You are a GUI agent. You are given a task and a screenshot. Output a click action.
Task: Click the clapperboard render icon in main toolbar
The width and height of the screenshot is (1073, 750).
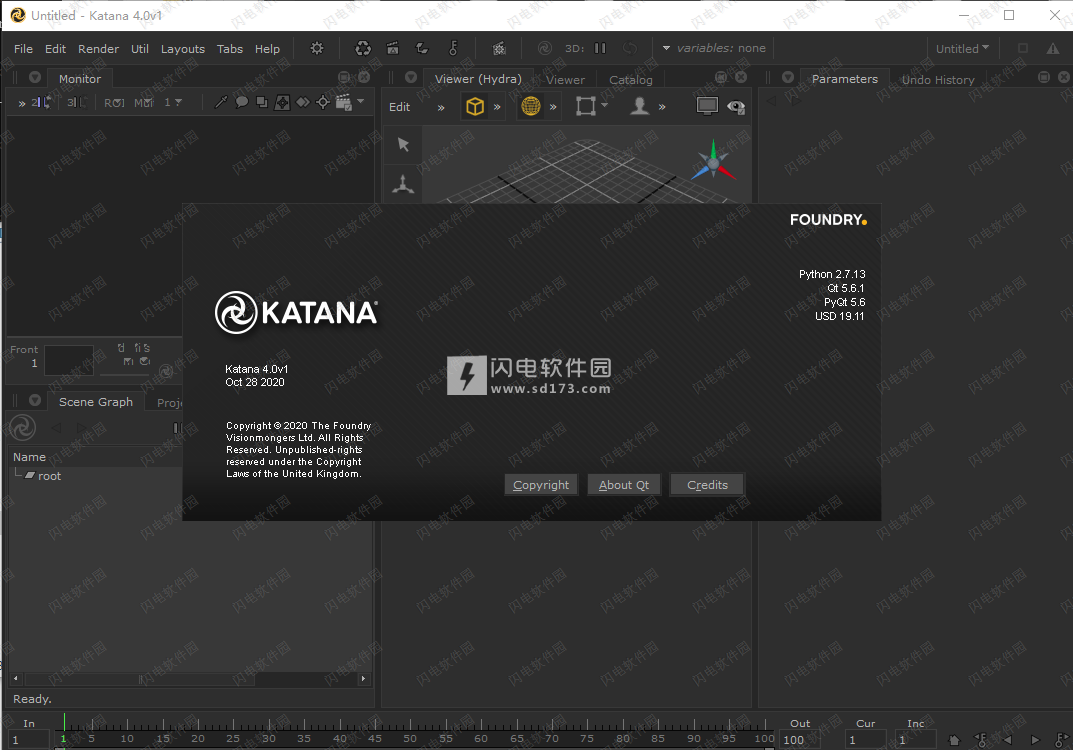(393, 48)
